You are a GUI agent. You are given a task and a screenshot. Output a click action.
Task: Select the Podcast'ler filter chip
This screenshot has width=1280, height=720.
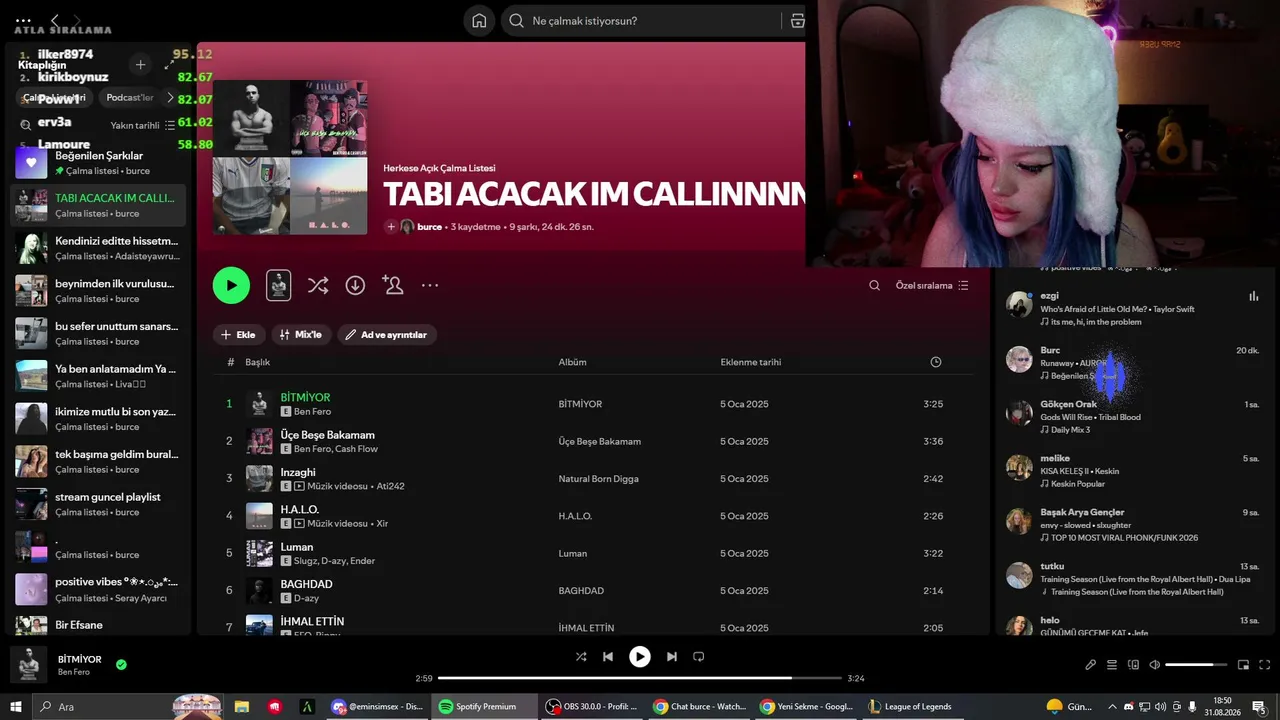[130, 98]
